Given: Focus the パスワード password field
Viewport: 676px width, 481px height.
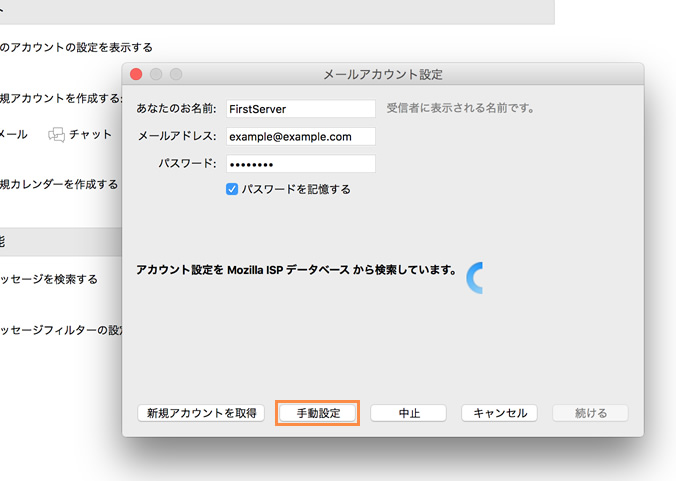Looking at the screenshot, I should coord(300,164).
